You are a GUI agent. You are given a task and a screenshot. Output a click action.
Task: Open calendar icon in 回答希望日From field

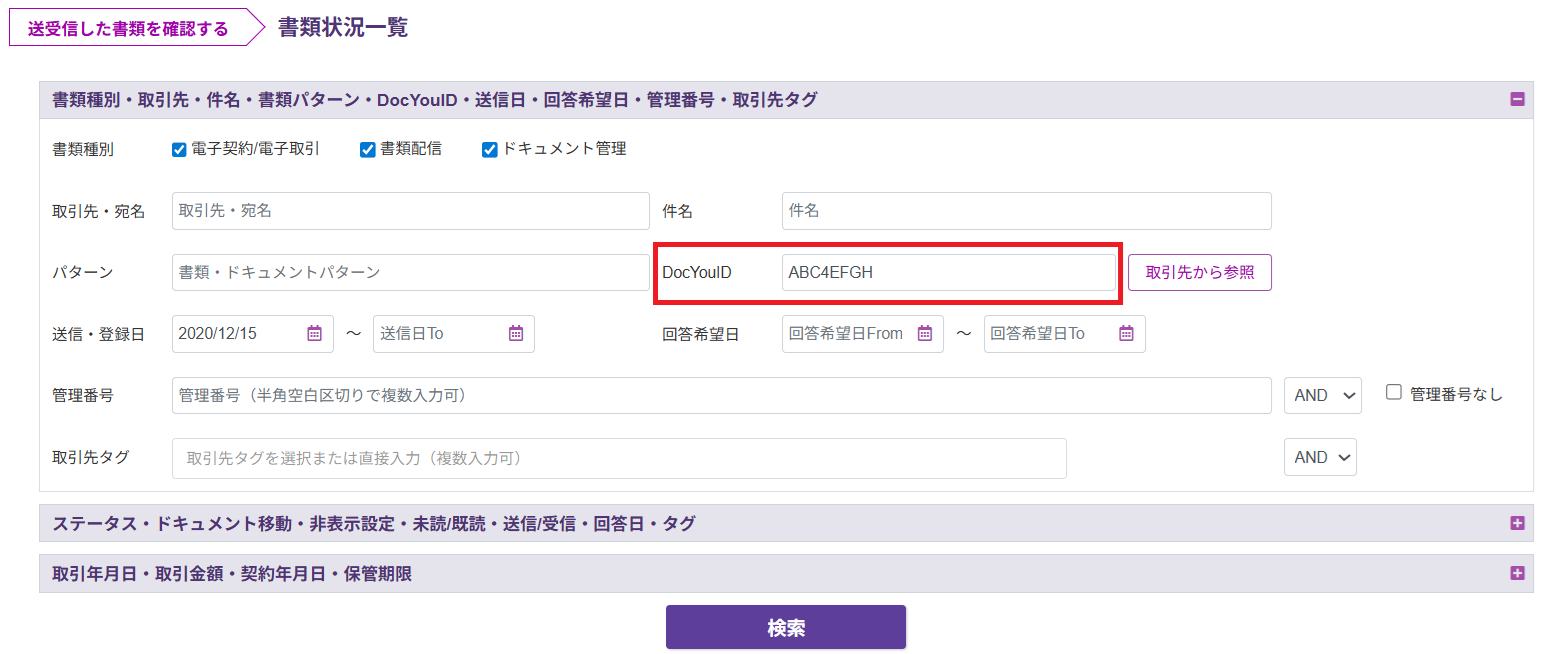(925, 333)
